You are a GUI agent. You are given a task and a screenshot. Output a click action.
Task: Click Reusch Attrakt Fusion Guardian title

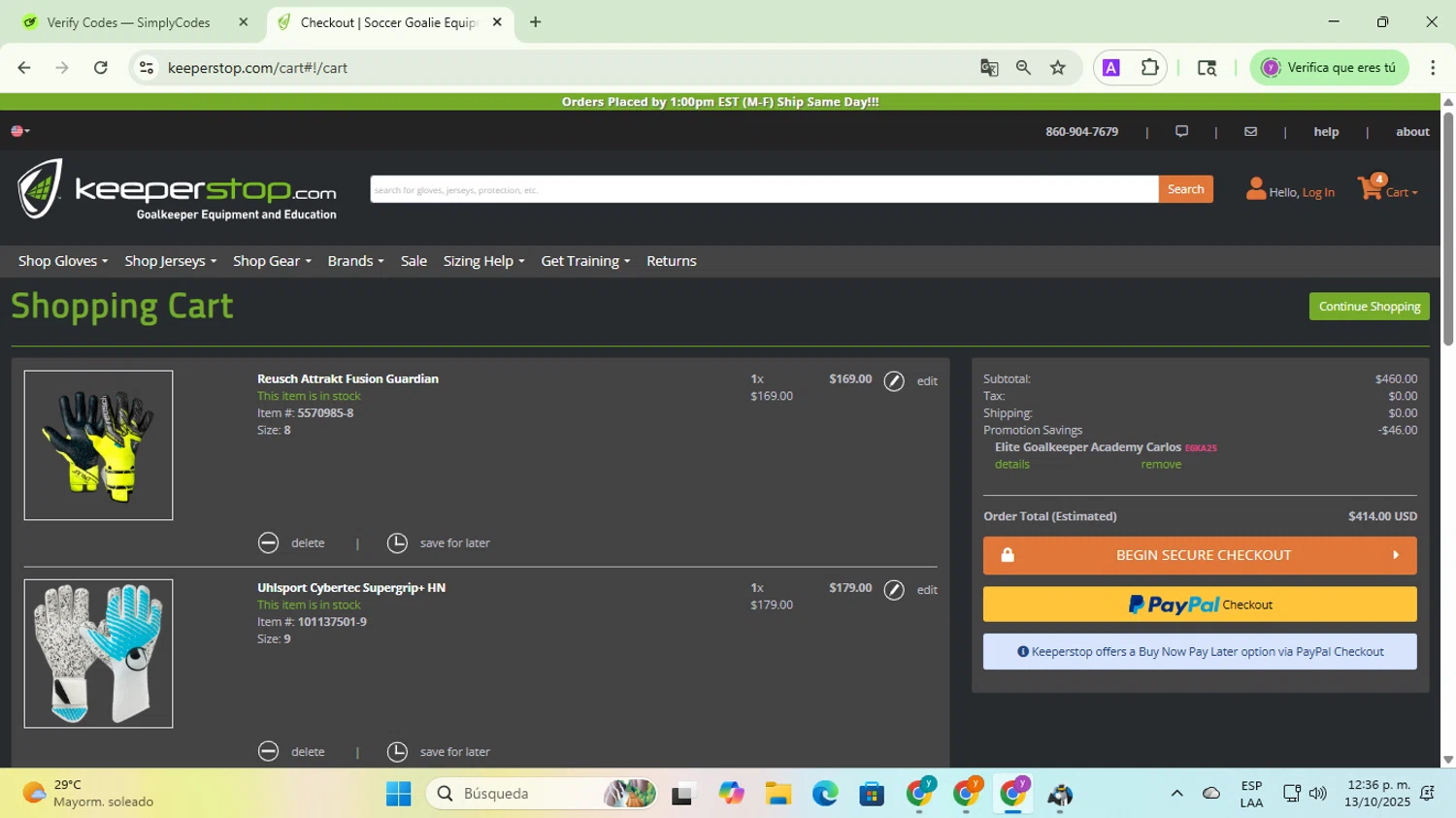tap(347, 379)
